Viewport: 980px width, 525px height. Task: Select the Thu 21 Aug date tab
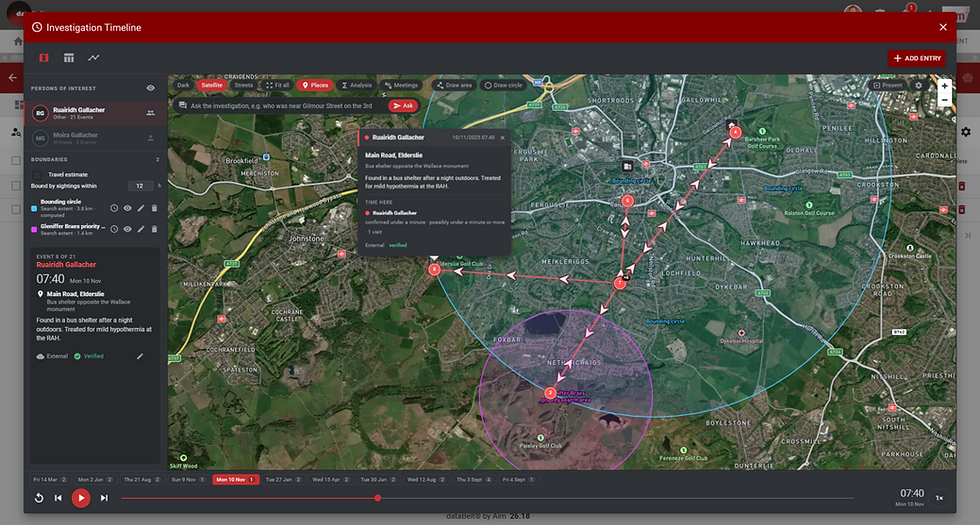point(142,480)
